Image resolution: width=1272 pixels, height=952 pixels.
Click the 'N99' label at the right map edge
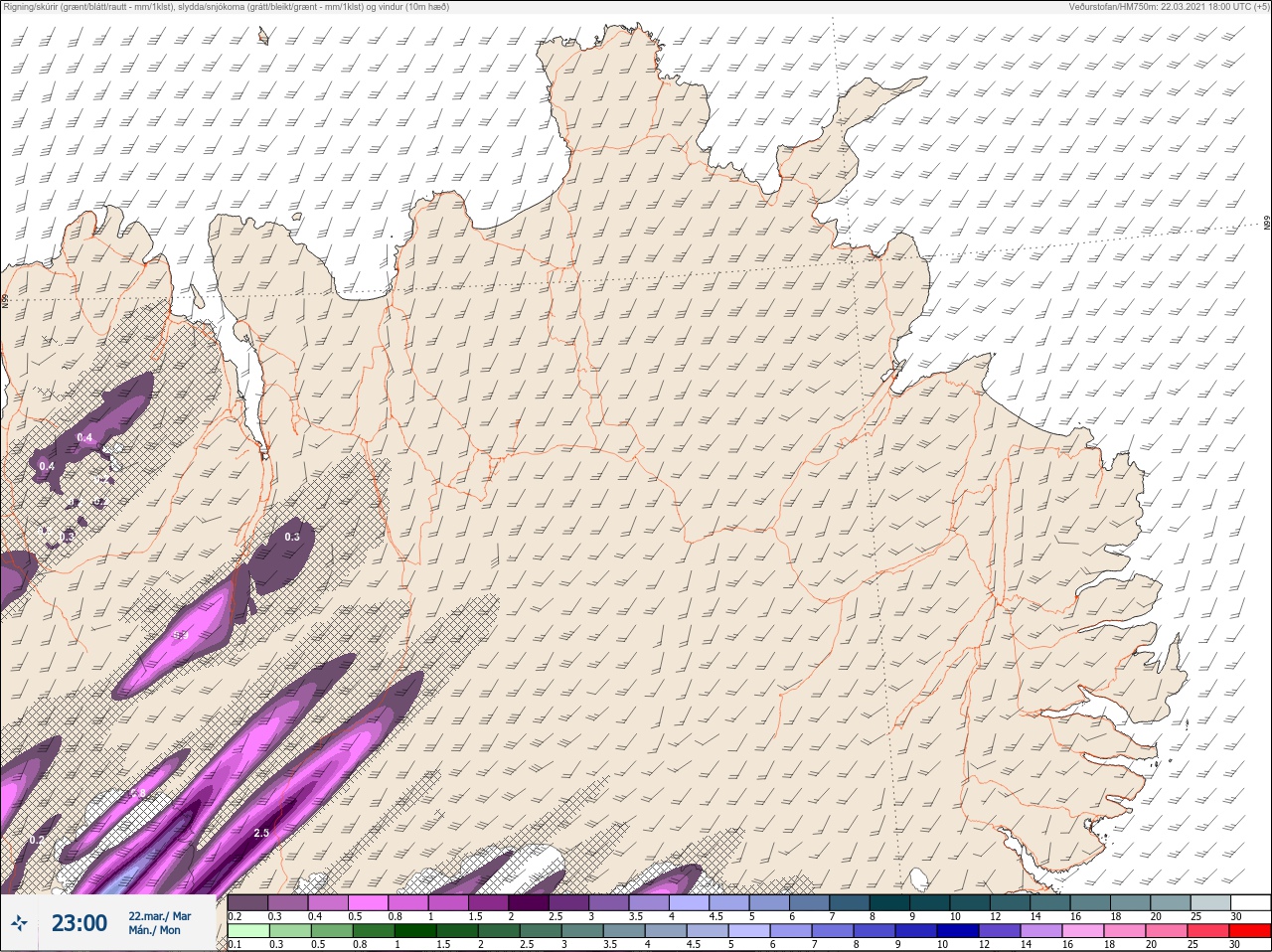1267,224
